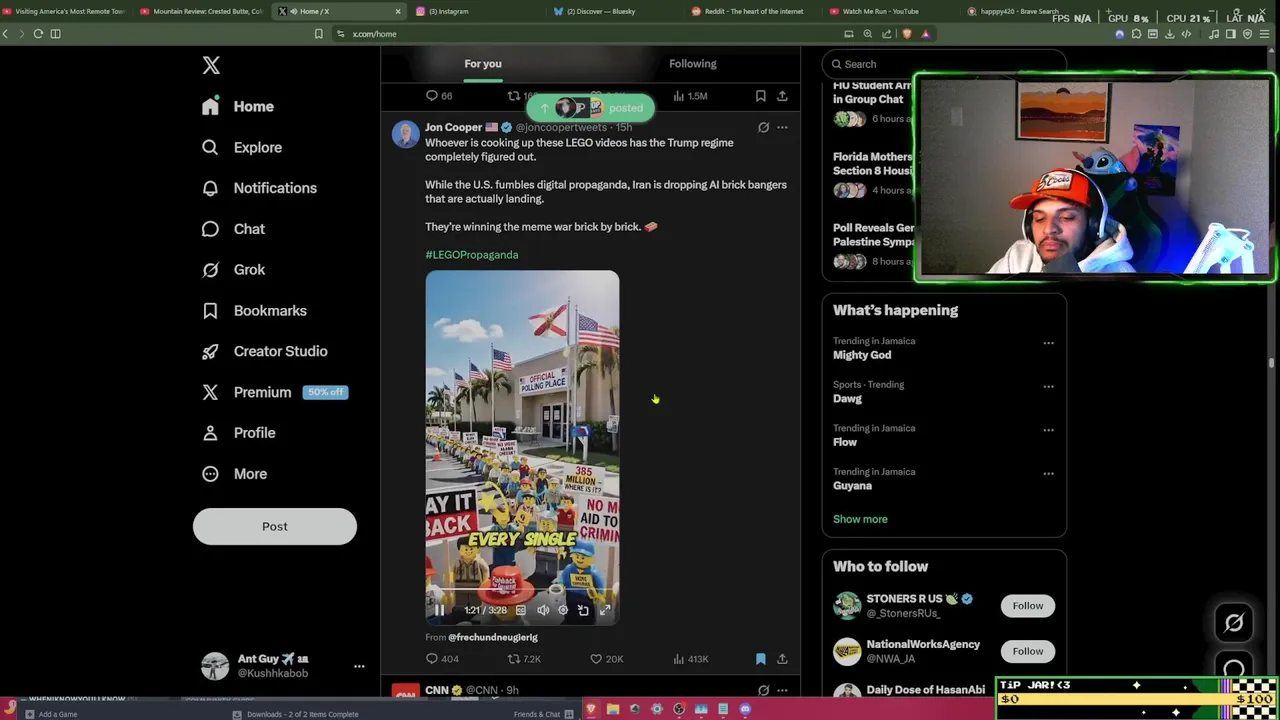Open more options for Guyana trend
The height and width of the screenshot is (720, 1280).
1048,474
